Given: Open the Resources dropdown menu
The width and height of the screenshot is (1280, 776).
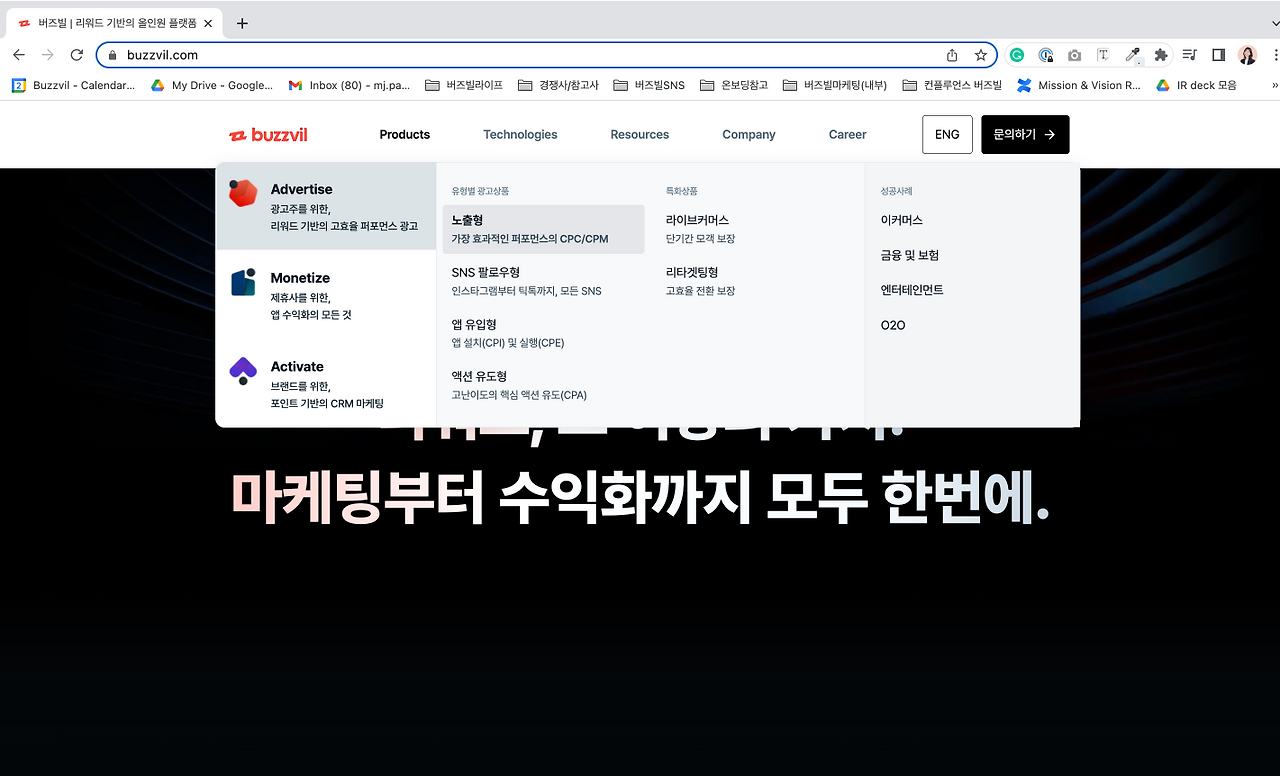Looking at the screenshot, I should pos(639,134).
